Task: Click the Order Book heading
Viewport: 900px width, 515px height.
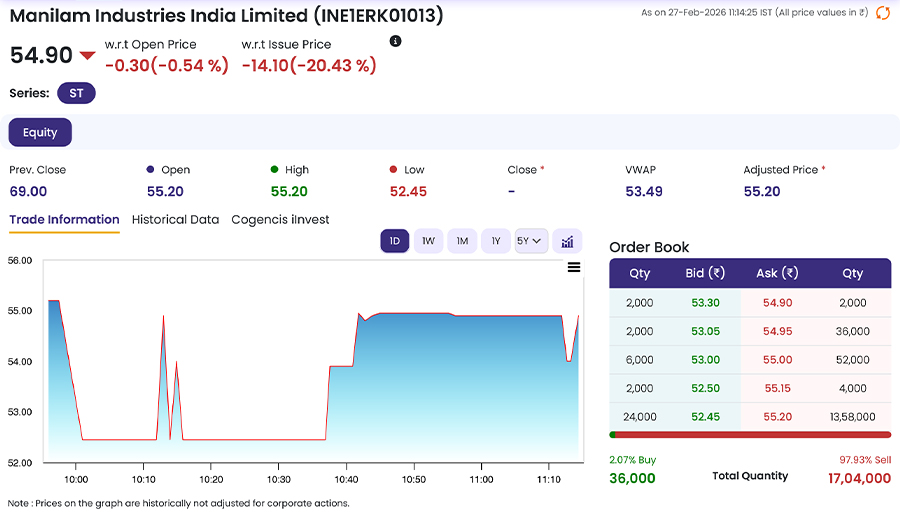Action: (x=649, y=247)
